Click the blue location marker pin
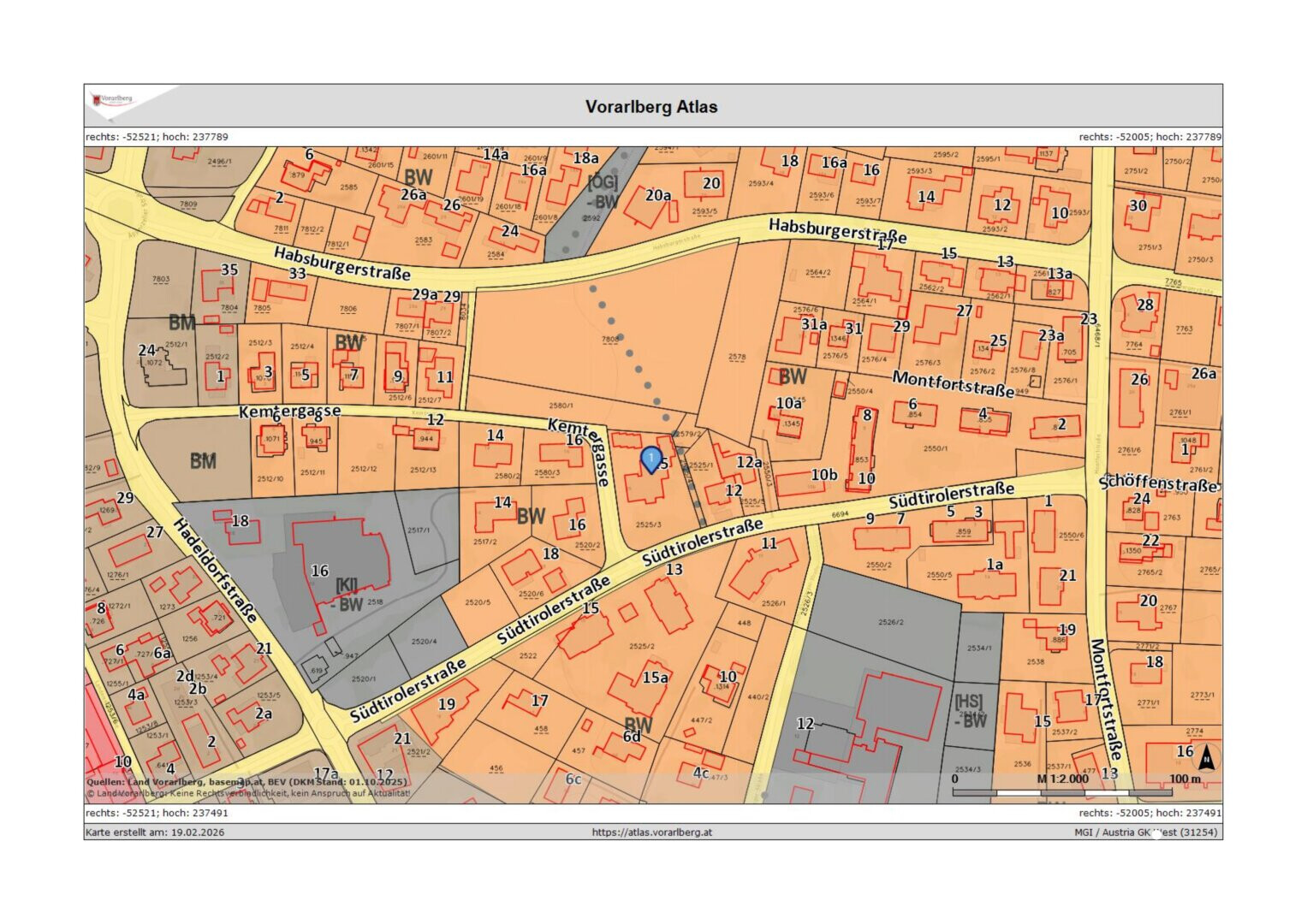Image resolution: width=1307 pixels, height=924 pixels. click(x=651, y=459)
